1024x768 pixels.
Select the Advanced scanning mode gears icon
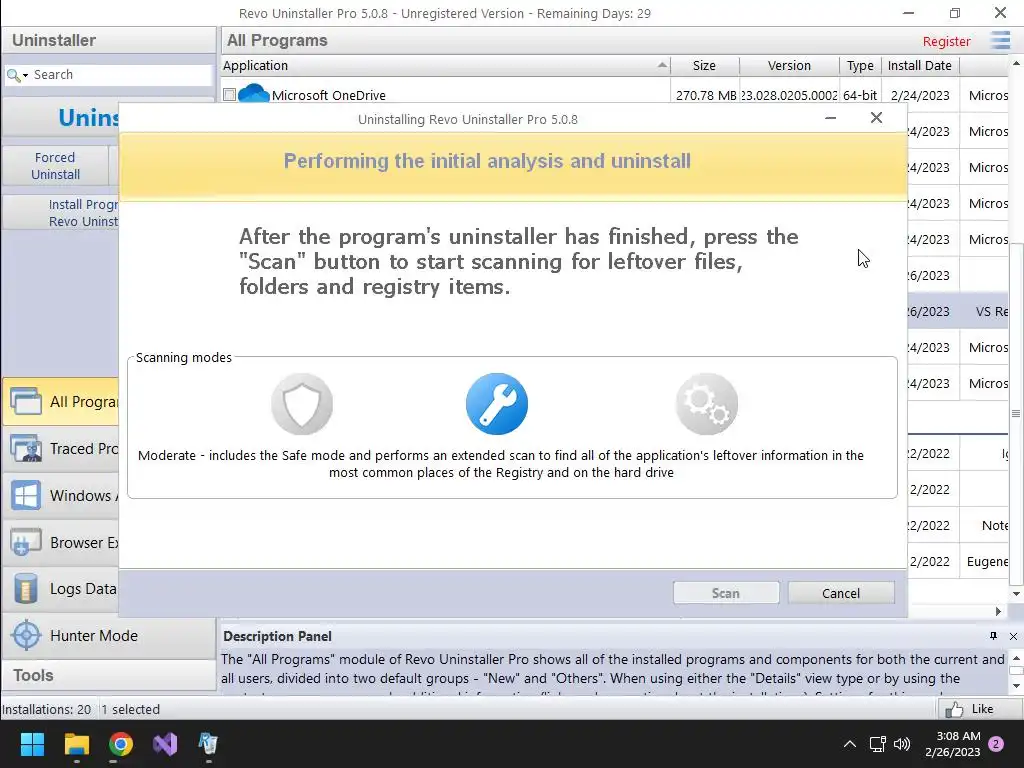707,404
